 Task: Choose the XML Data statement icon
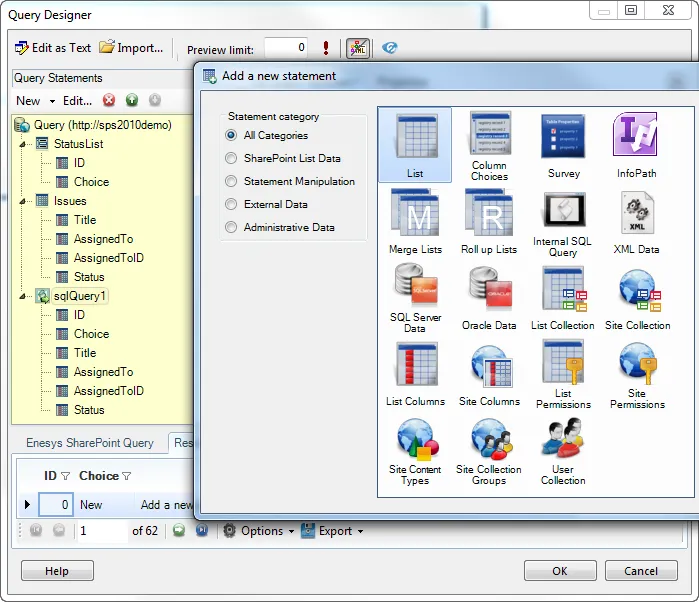[x=637, y=212]
